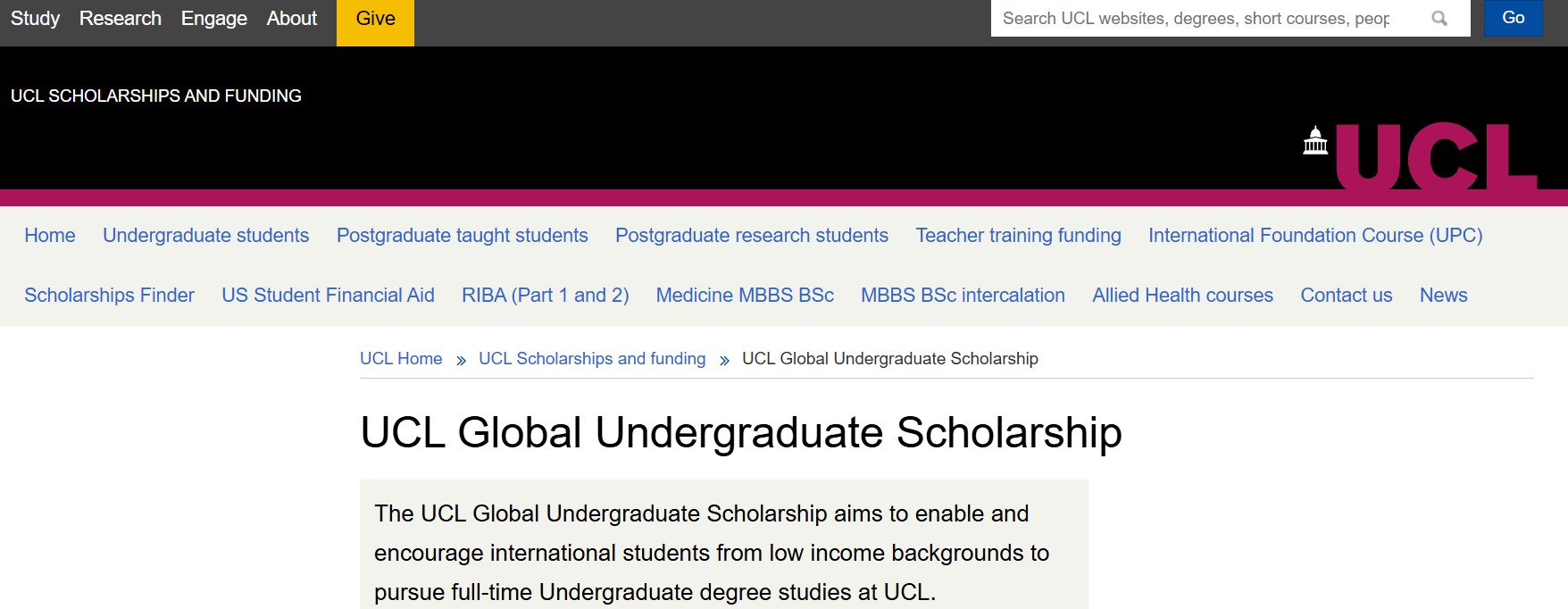
Task: Open RIBA (Part 1 and 2) page
Action: [545, 296]
